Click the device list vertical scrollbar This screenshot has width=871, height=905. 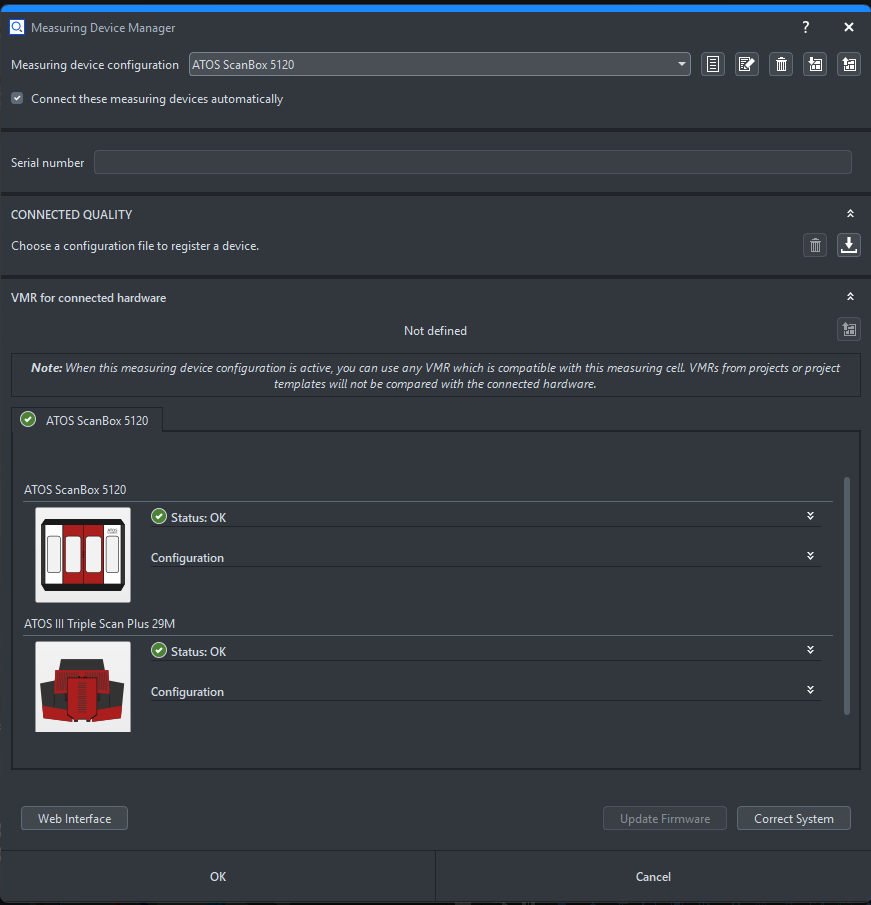point(847,596)
